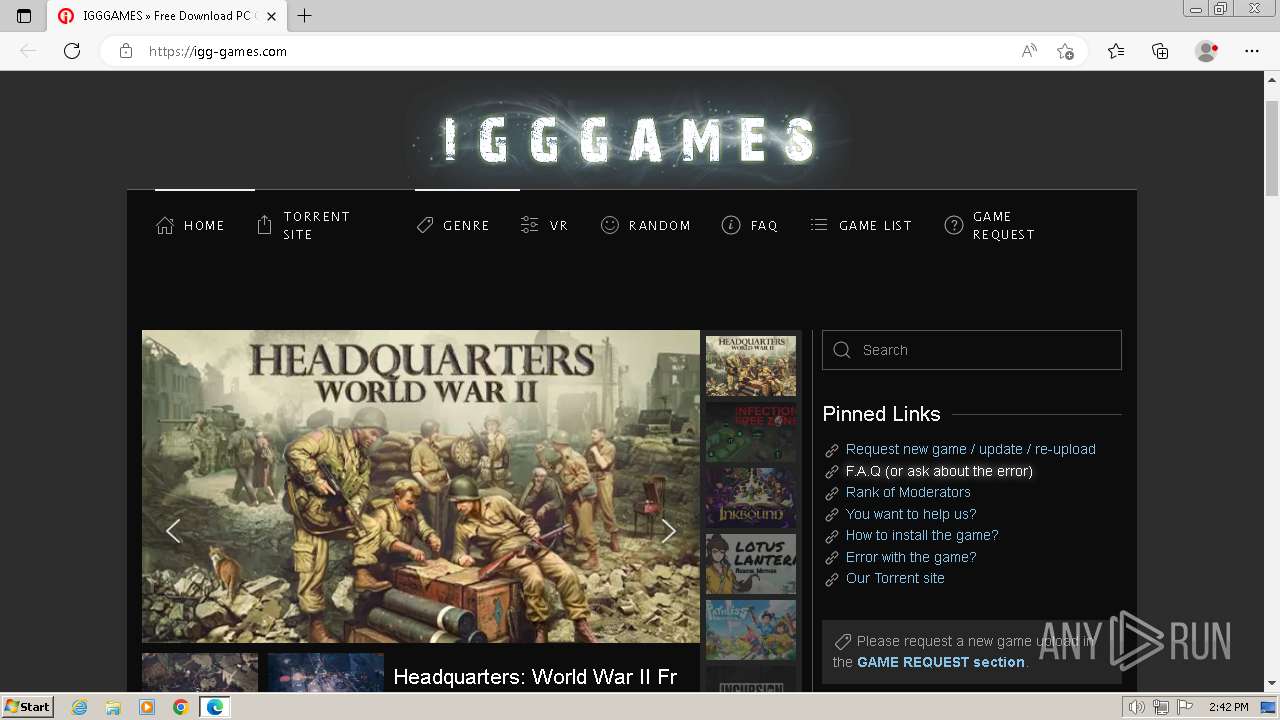This screenshot has width=1280, height=720.
Task: Open Error with the game? link
Action: coord(911,557)
